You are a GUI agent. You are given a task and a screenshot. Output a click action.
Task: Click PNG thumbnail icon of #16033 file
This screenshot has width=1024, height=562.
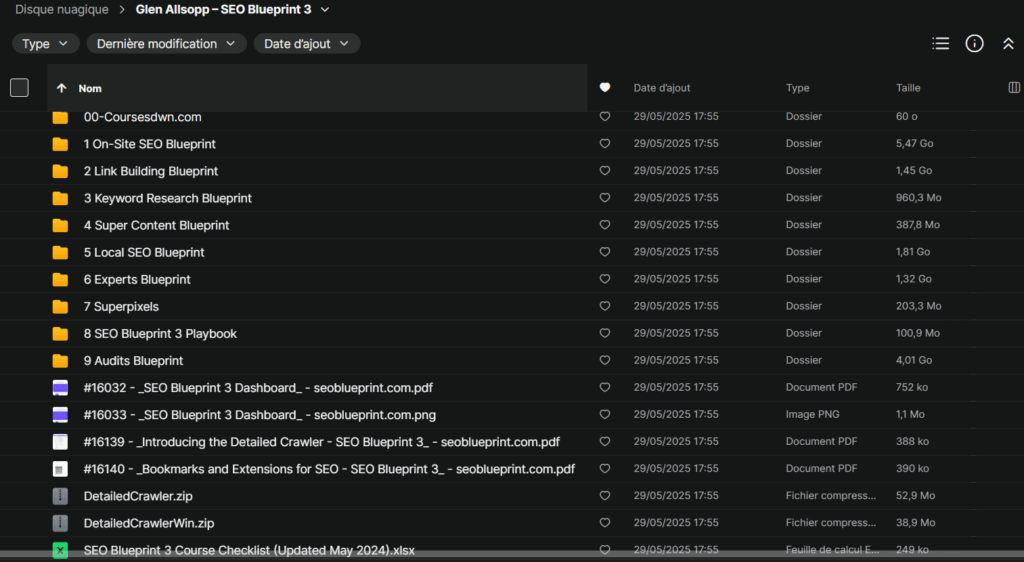point(60,415)
